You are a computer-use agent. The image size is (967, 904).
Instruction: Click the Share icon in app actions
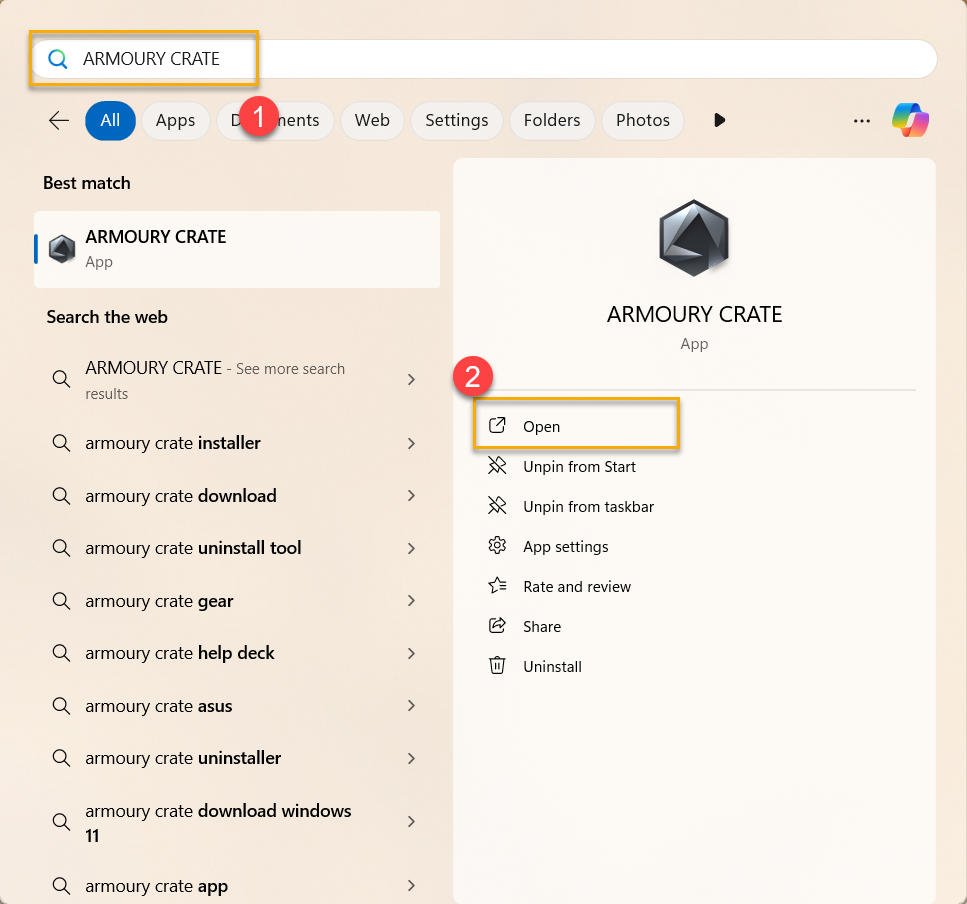coord(497,626)
